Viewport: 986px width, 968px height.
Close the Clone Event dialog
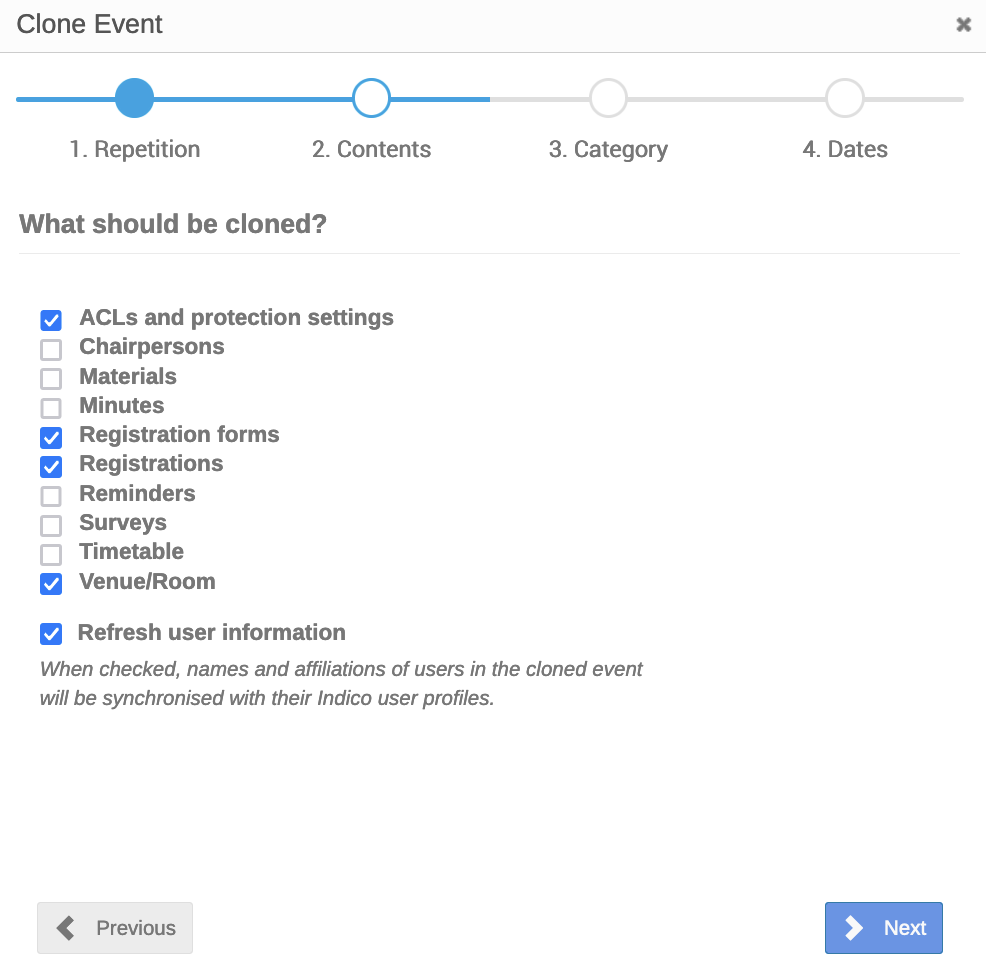point(963,25)
